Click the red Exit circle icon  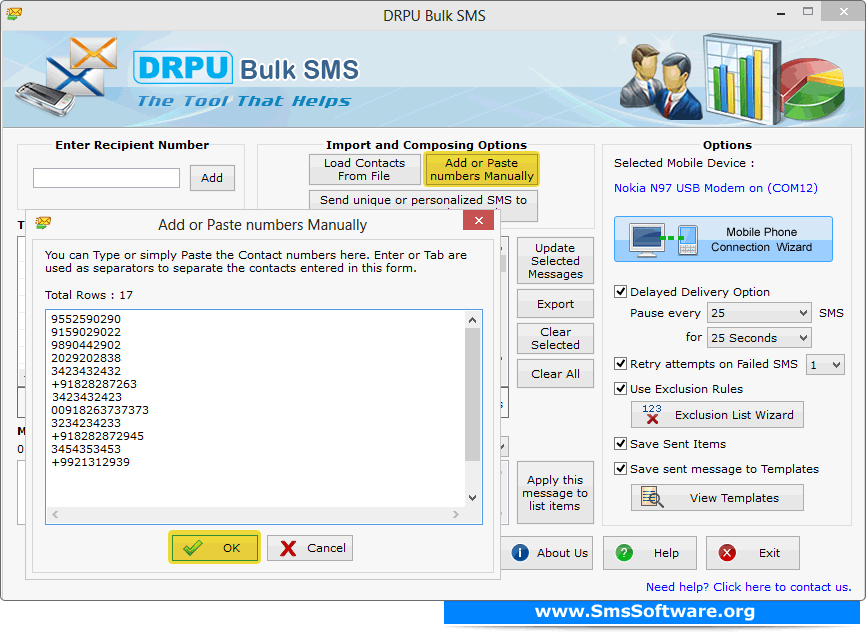727,553
